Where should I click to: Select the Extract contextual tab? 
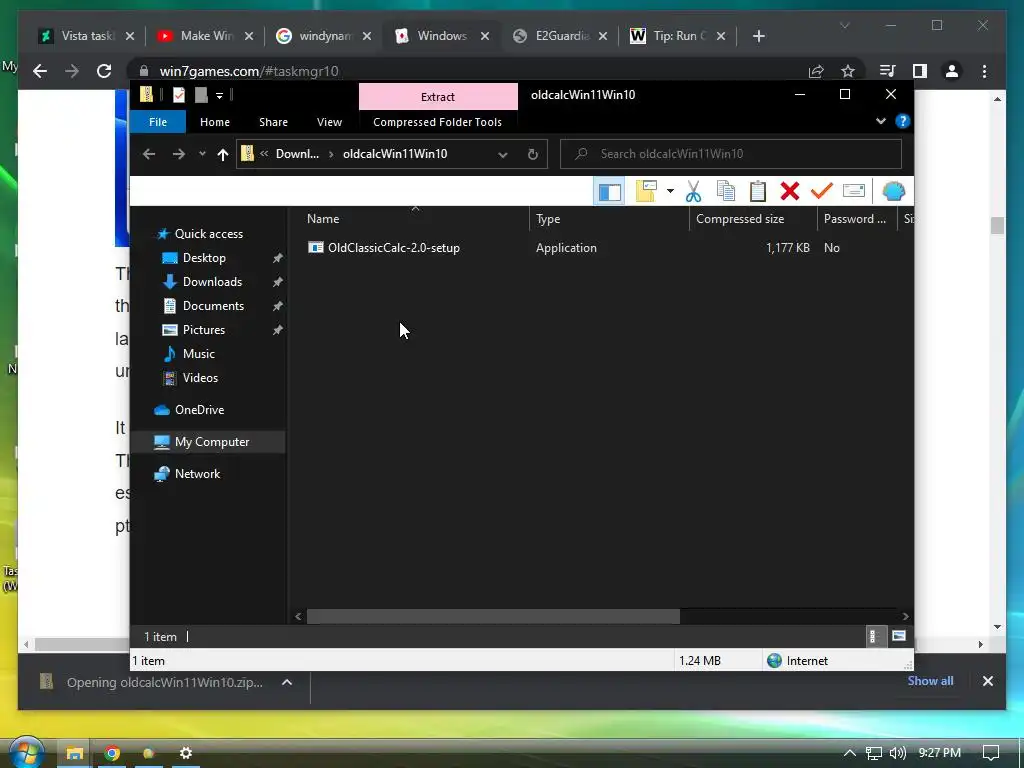coord(438,97)
